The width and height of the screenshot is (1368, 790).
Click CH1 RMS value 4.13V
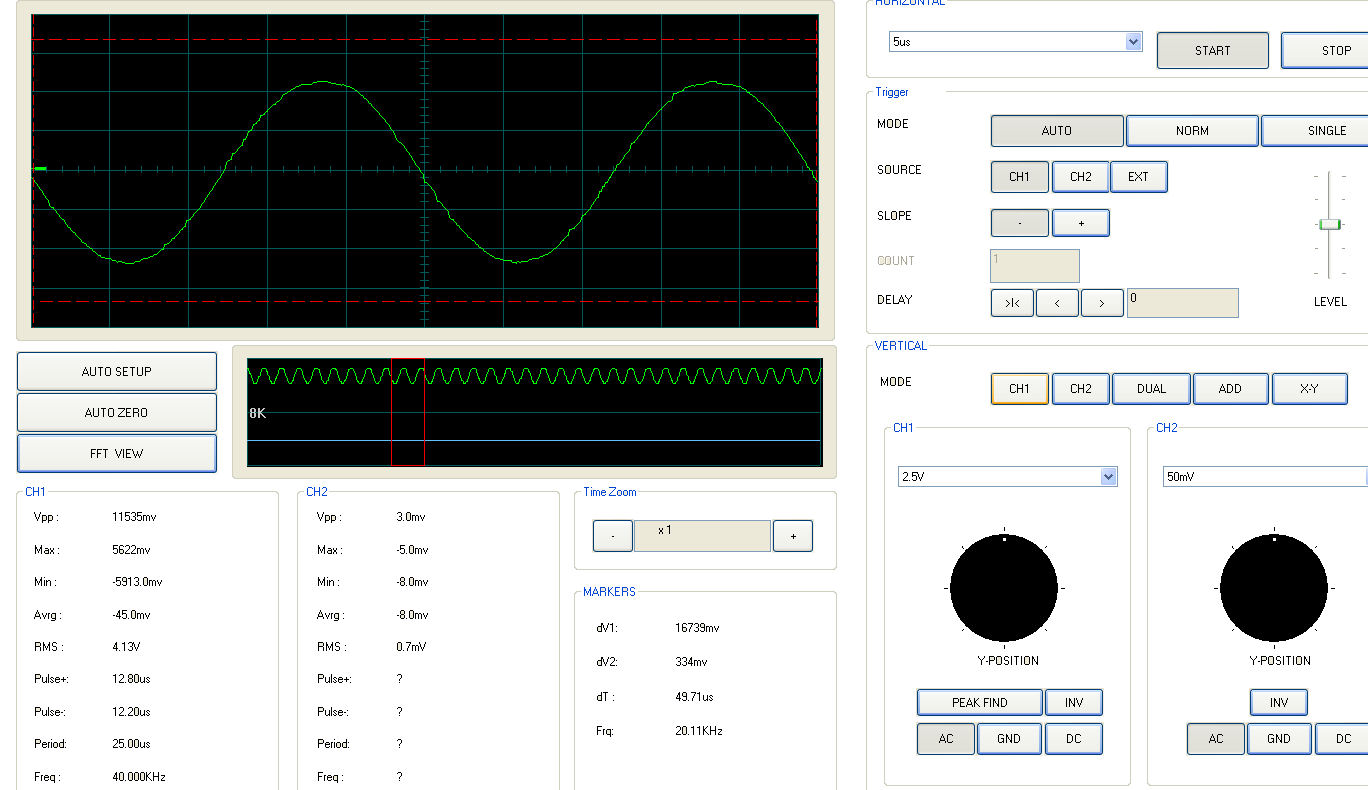126,647
